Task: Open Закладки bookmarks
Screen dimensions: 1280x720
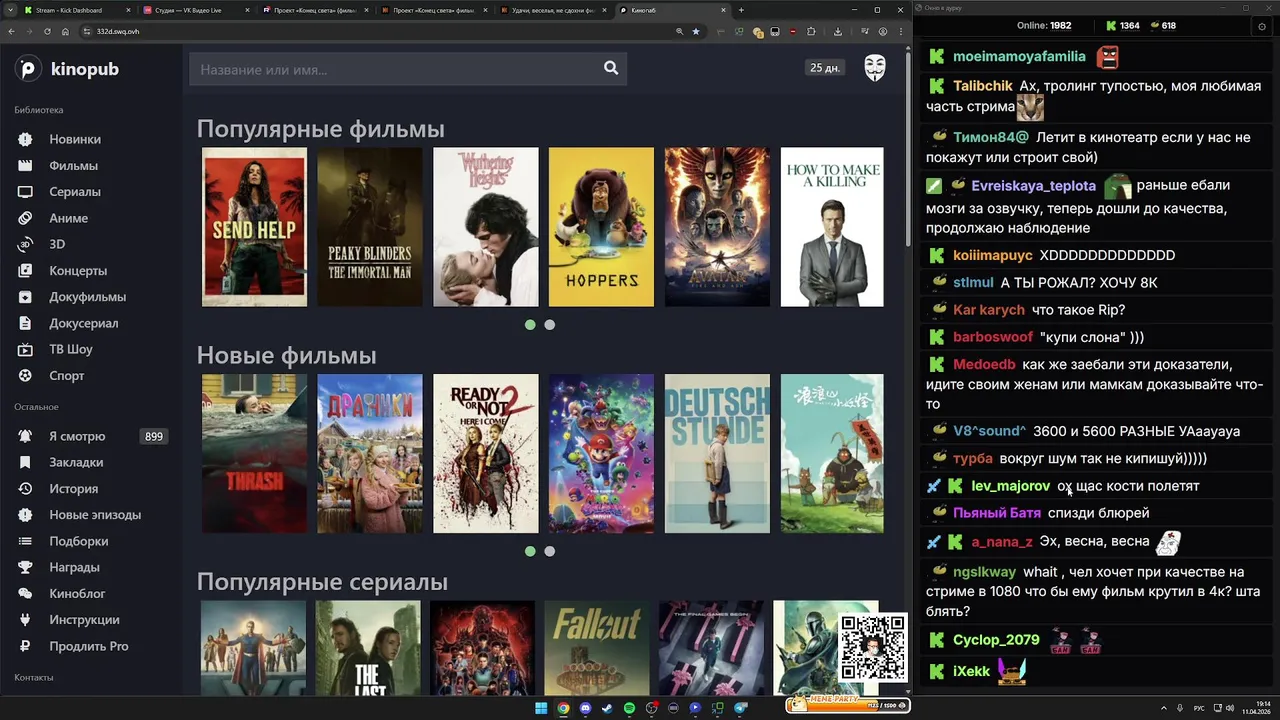Action: click(76, 462)
